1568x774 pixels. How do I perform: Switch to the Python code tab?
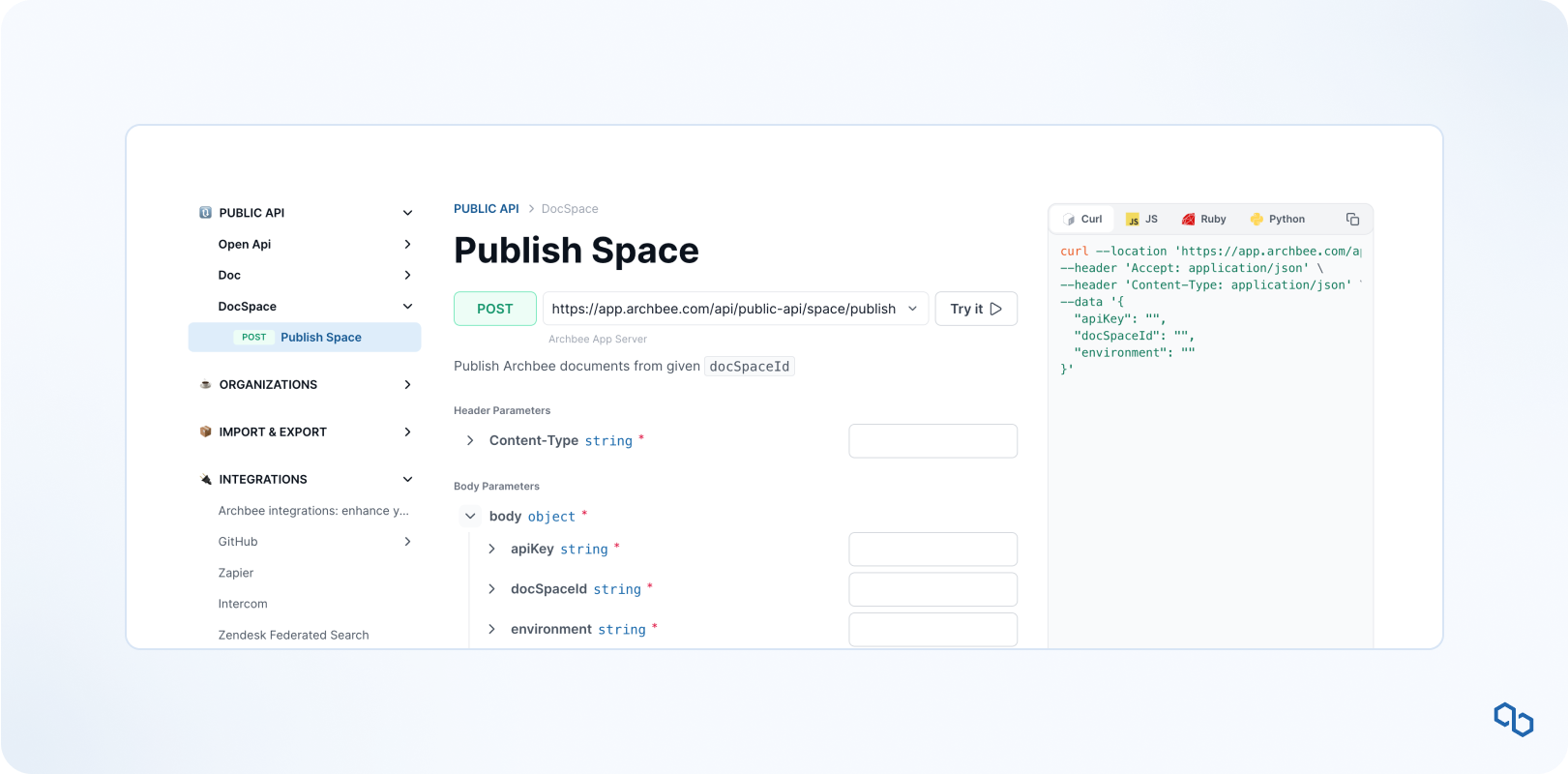click(1277, 220)
